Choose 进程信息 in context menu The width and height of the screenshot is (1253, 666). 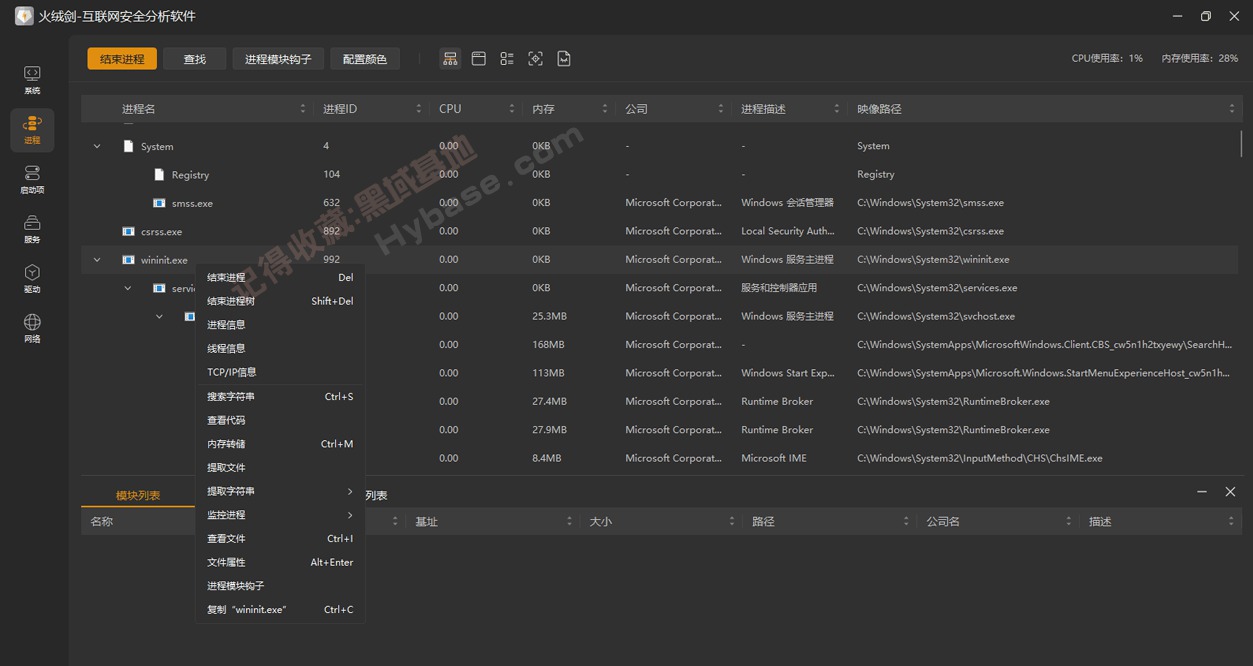(x=280, y=325)
